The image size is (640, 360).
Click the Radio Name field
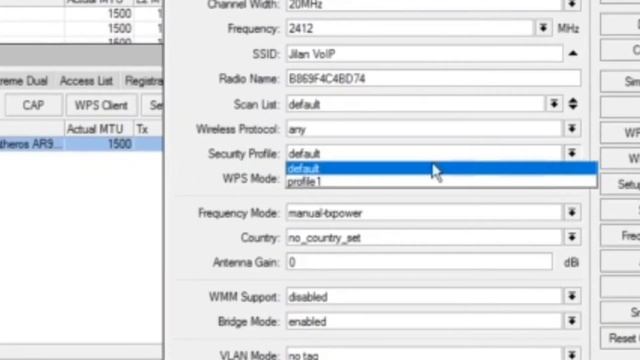[x=433, y=78]
